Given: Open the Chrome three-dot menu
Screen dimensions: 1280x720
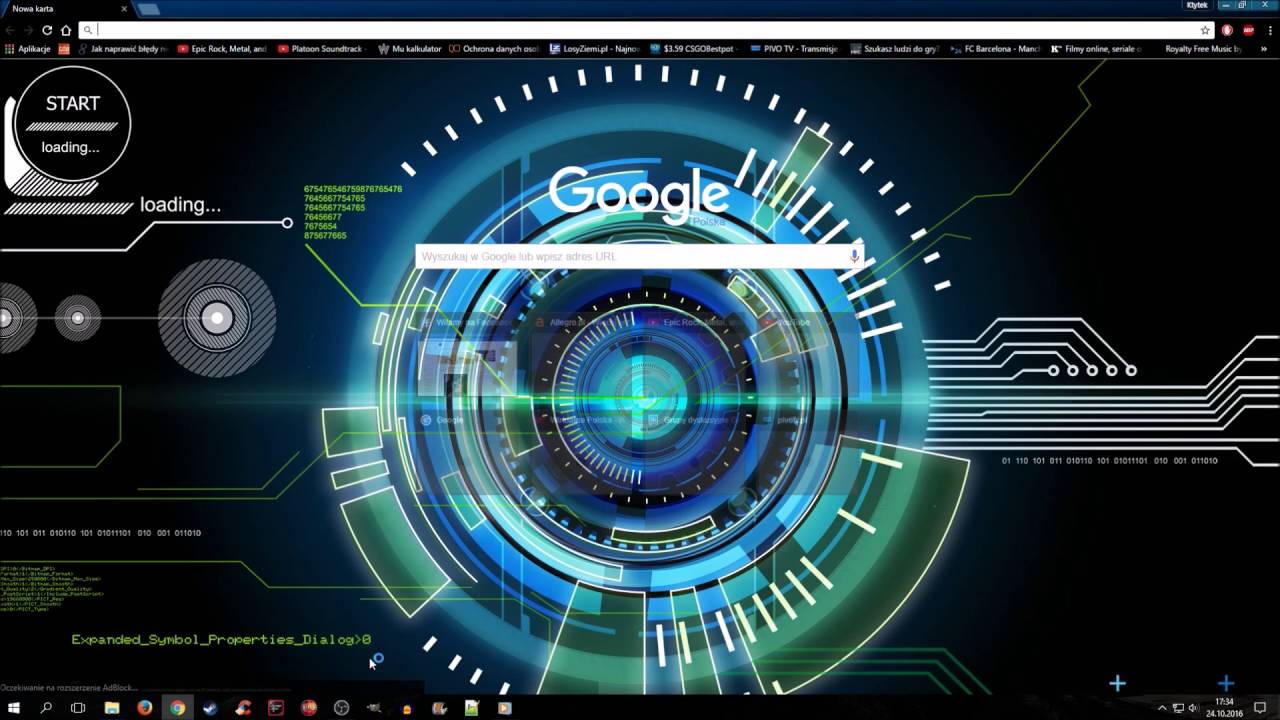Looking at the screenshot, I should pos(1268,30).
